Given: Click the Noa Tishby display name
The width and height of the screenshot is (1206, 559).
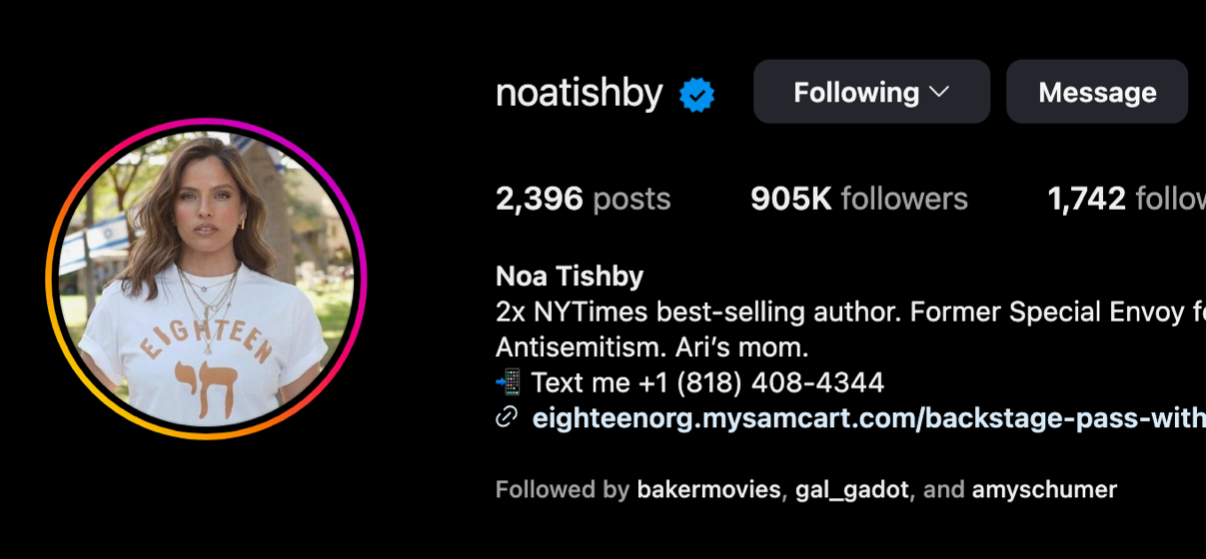Looking at the screenshot, I should (x=569, y=276).
